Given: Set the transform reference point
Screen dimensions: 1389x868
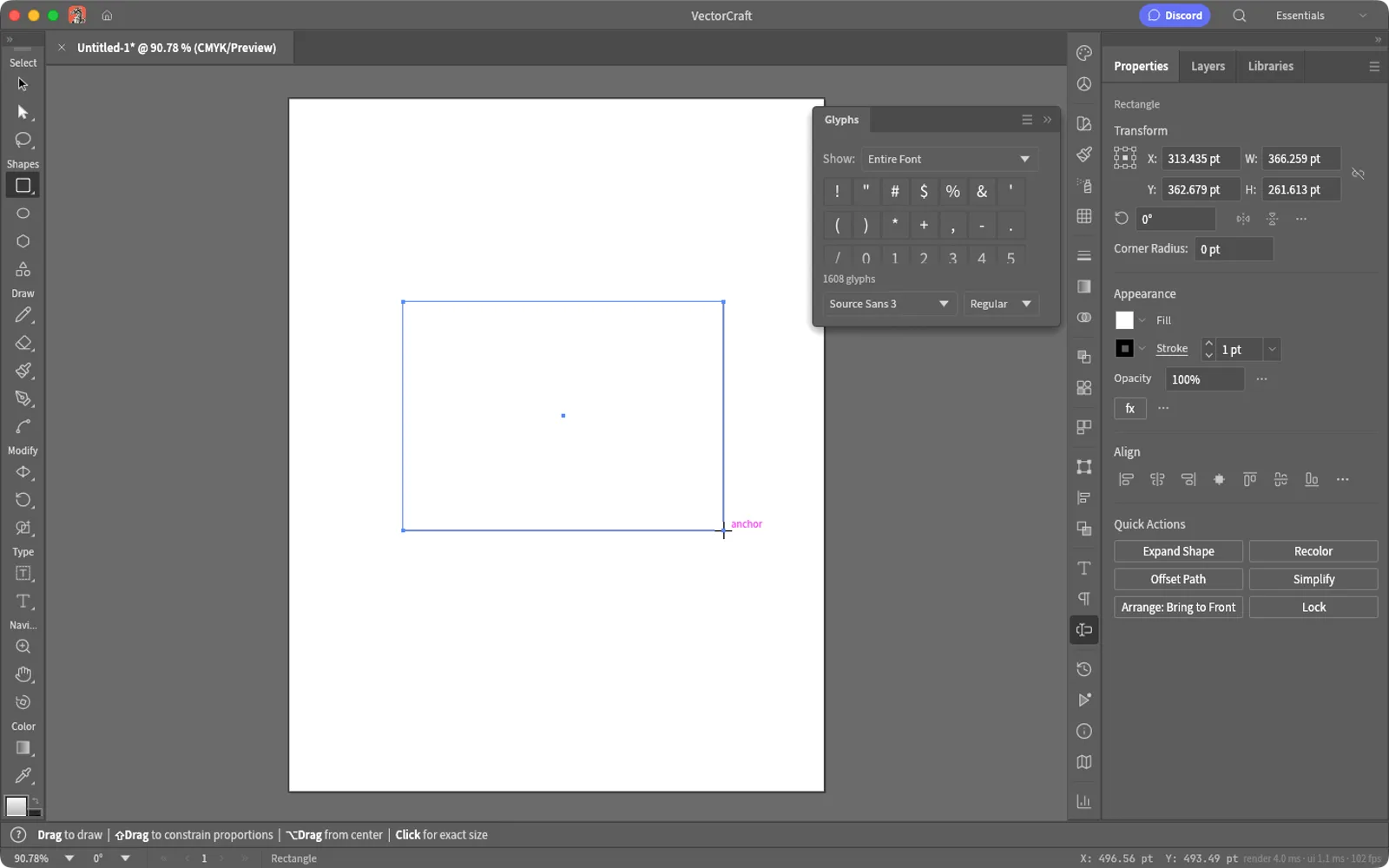Looking at the screenshot, I should point(1125,158).
